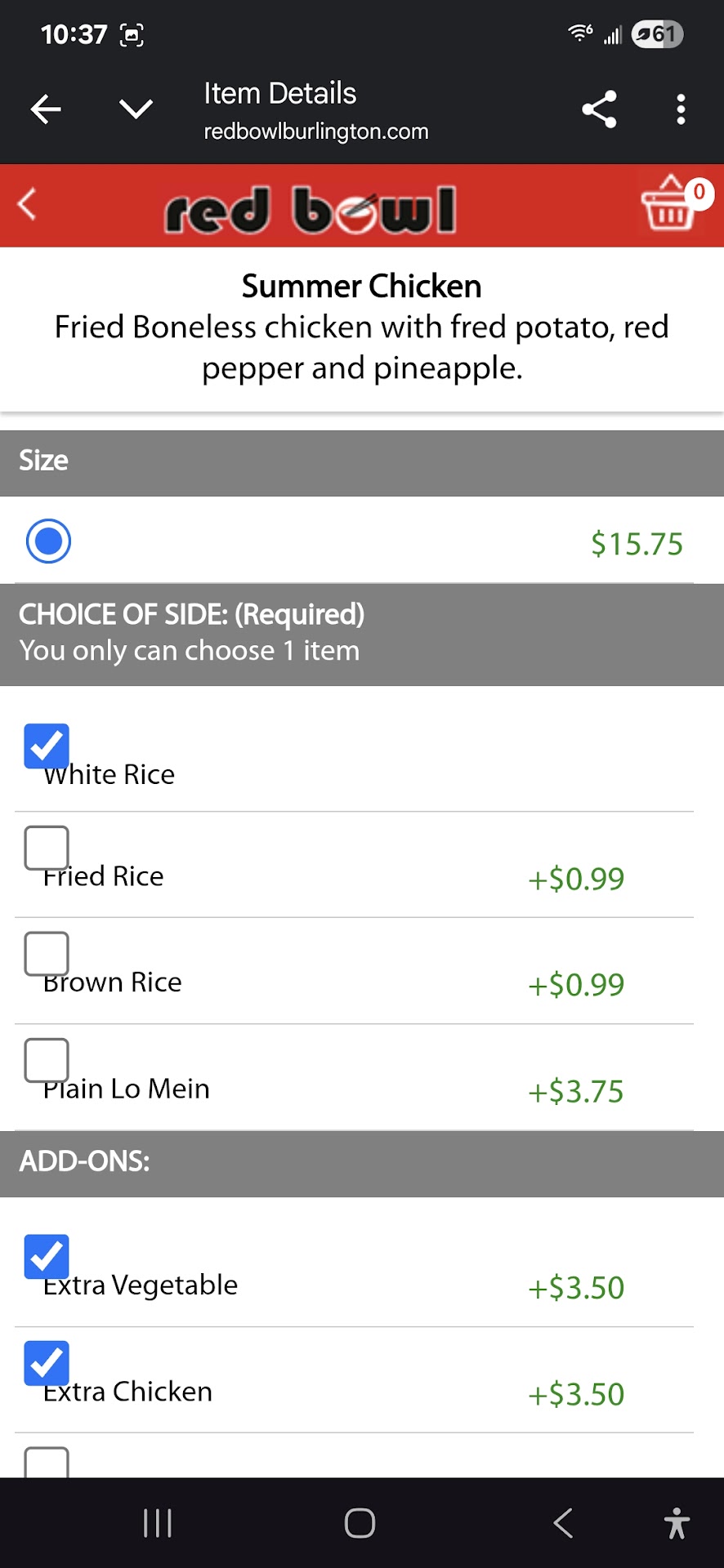
Task: Uncheck Extra Chicken add-on
Action: 47,1363
